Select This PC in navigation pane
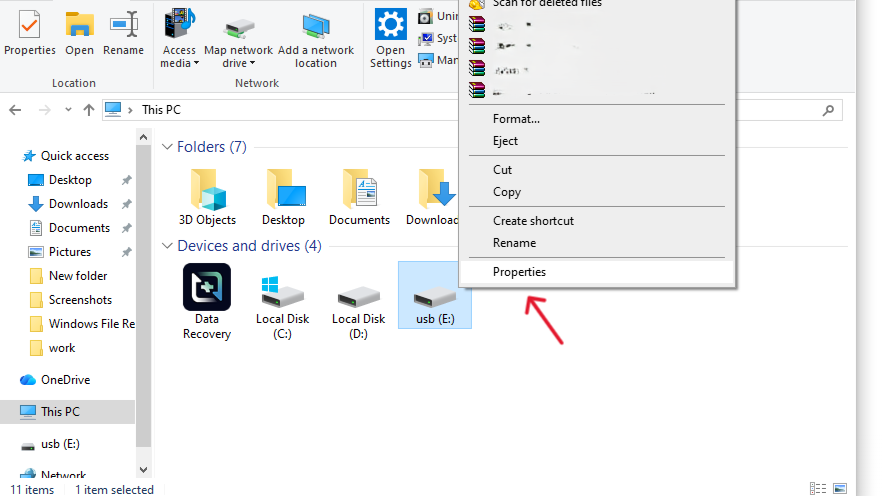 [68, 412]
